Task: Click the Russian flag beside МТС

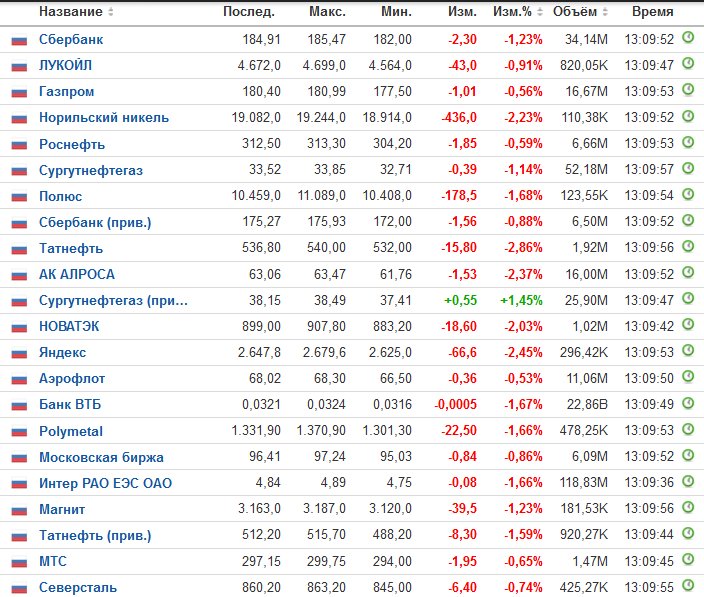Action: click(19, 562)
